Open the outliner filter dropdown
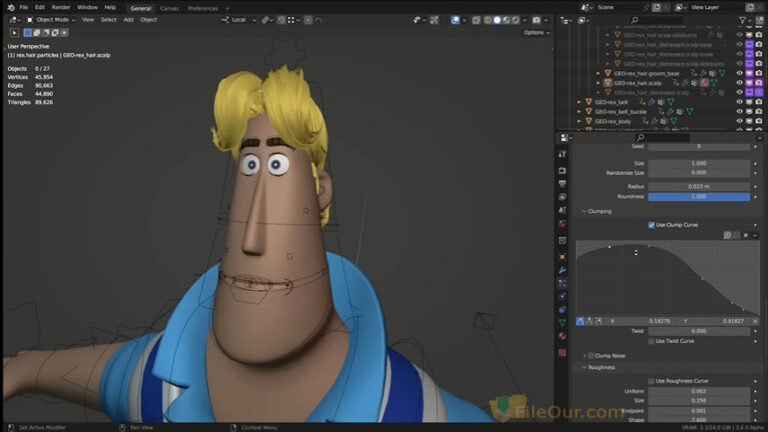768x432 pixels. pyautogui.click(x=744, y=21)
